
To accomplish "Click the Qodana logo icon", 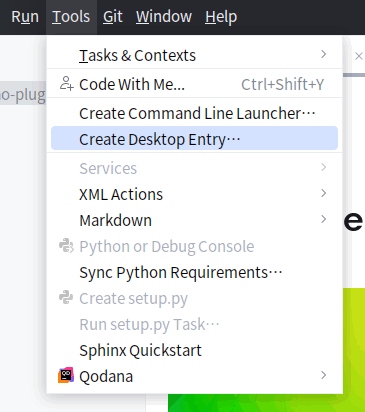I will coord(66,376).
